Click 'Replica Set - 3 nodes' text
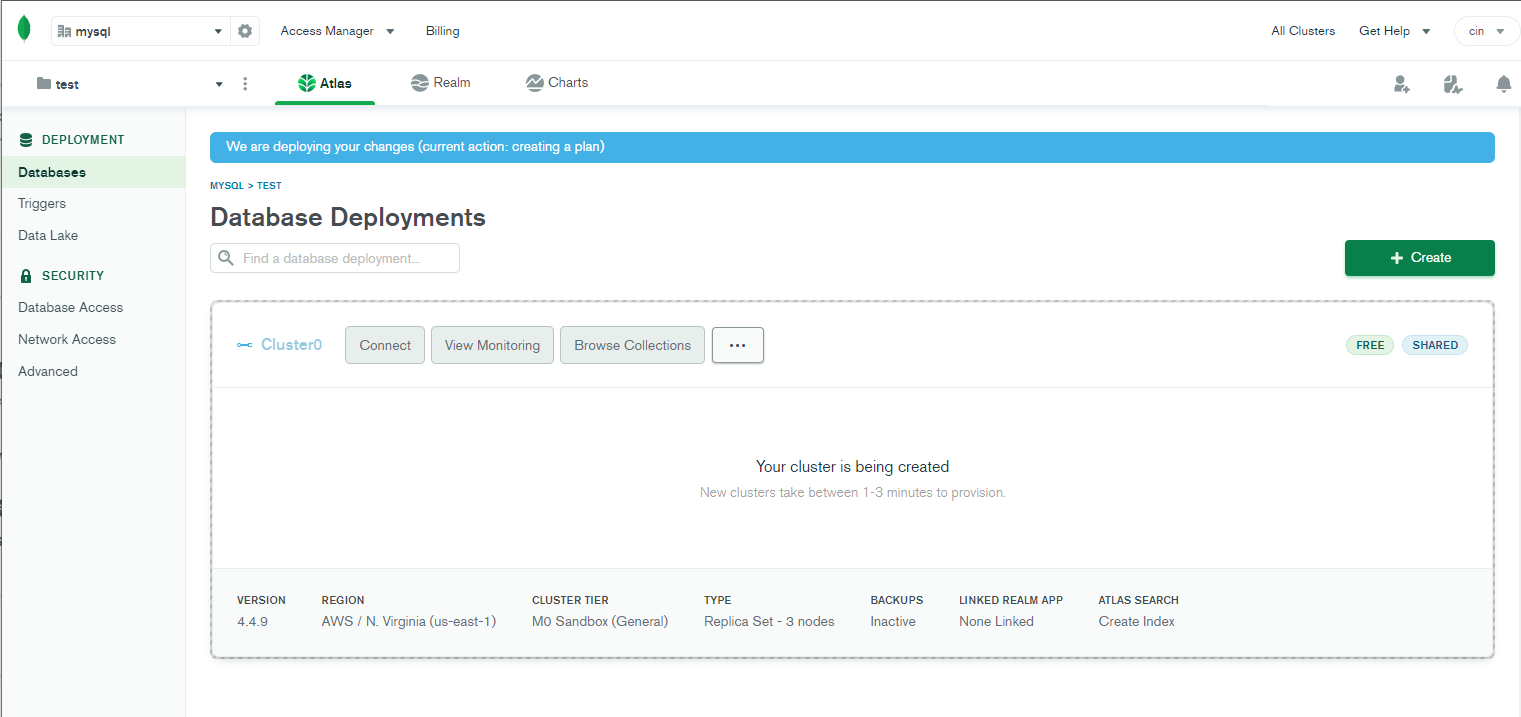The image size is (1521, 717). point(769,621)
